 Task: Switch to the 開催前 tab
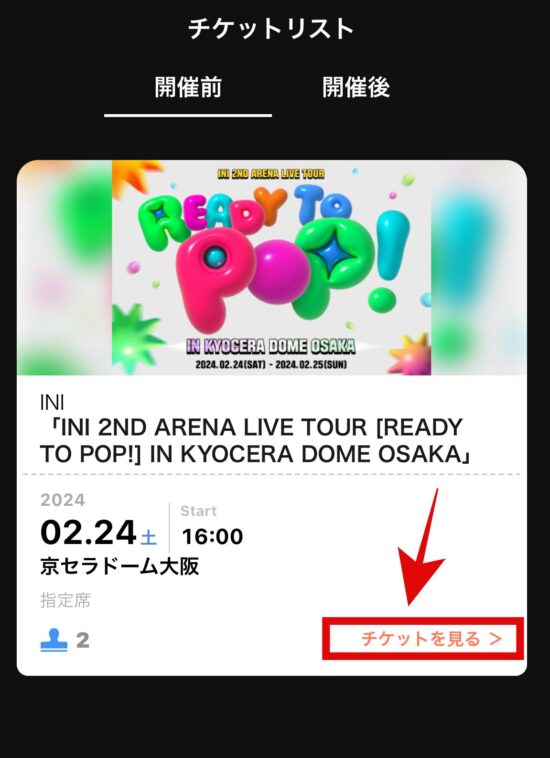pyautogui.click(x=188, y=87)
